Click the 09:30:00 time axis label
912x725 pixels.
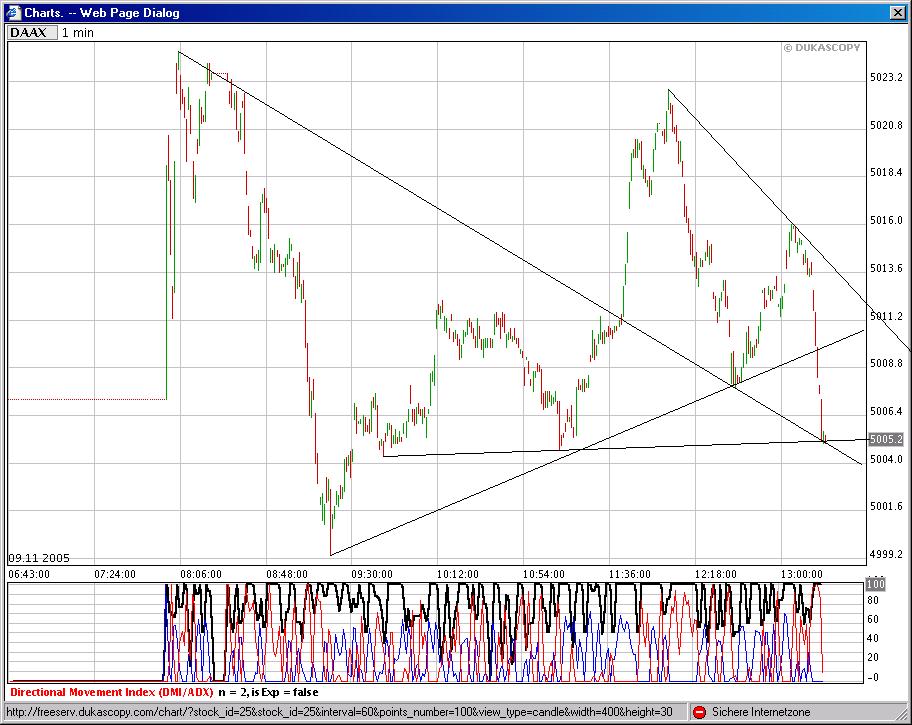tap(372, 574)
